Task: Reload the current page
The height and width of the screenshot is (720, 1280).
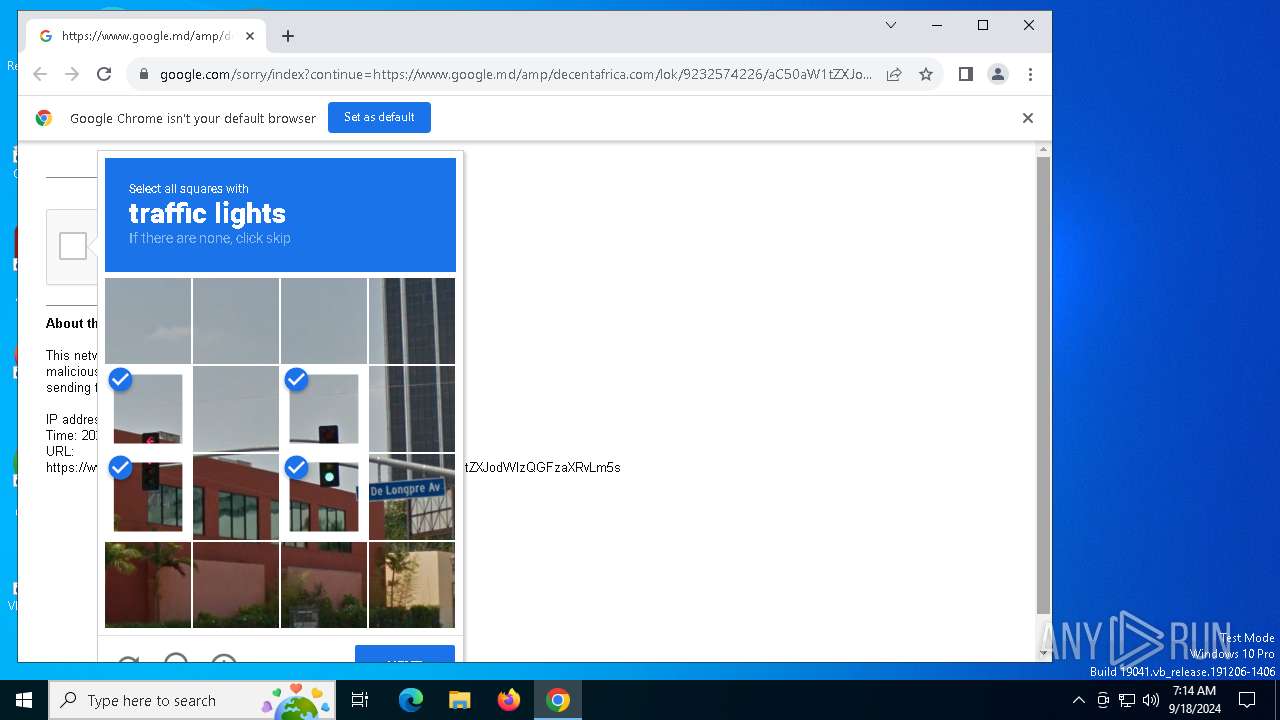Action: point(104,74)
